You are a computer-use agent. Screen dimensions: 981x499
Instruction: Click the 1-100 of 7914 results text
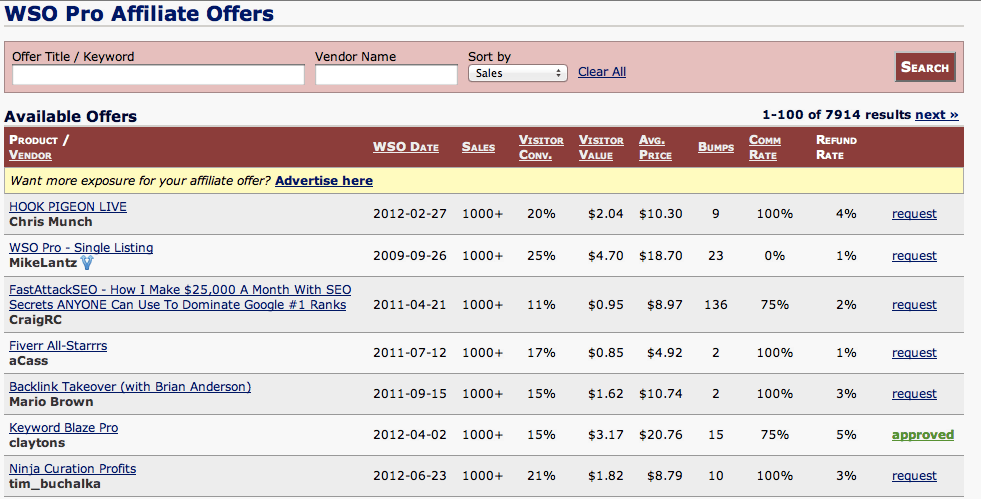[x=836, y=114]
